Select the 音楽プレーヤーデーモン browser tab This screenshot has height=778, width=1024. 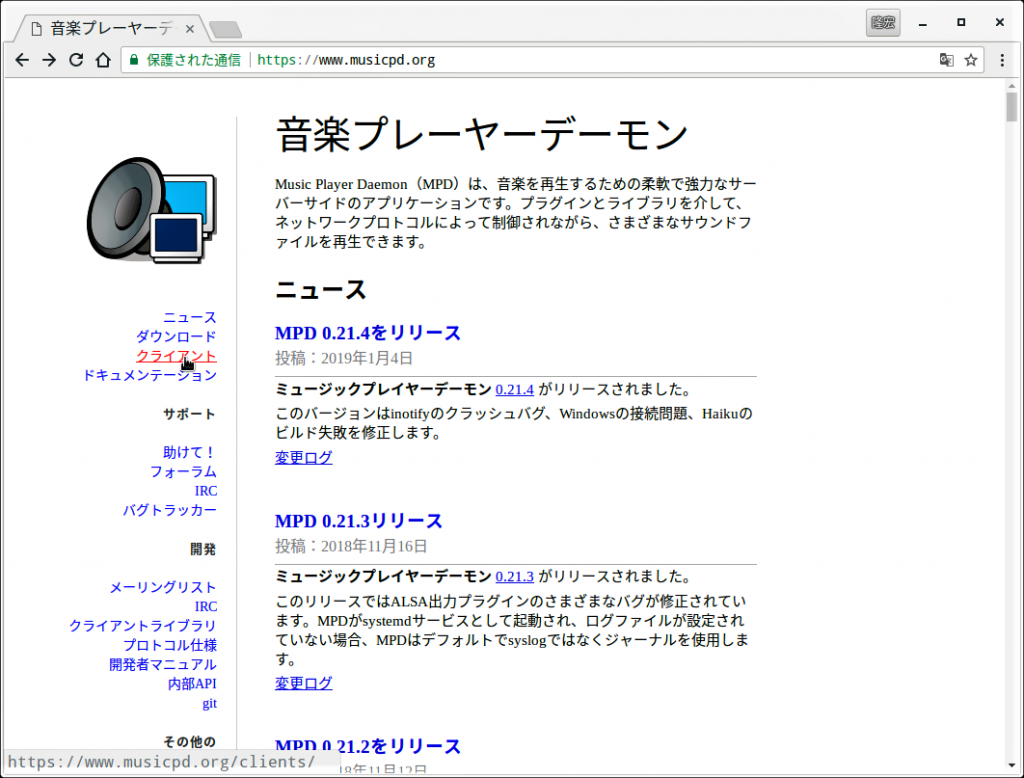pyautogui.click(x=111, y=29)
